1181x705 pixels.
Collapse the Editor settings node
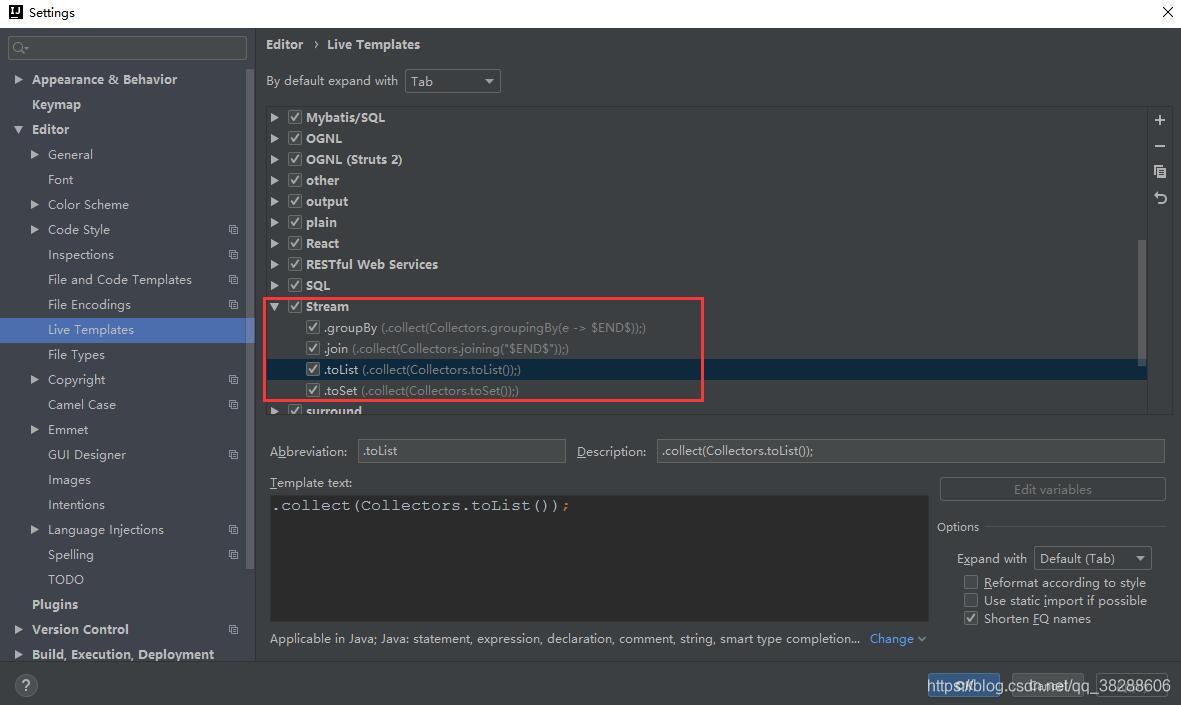(18, 130)
